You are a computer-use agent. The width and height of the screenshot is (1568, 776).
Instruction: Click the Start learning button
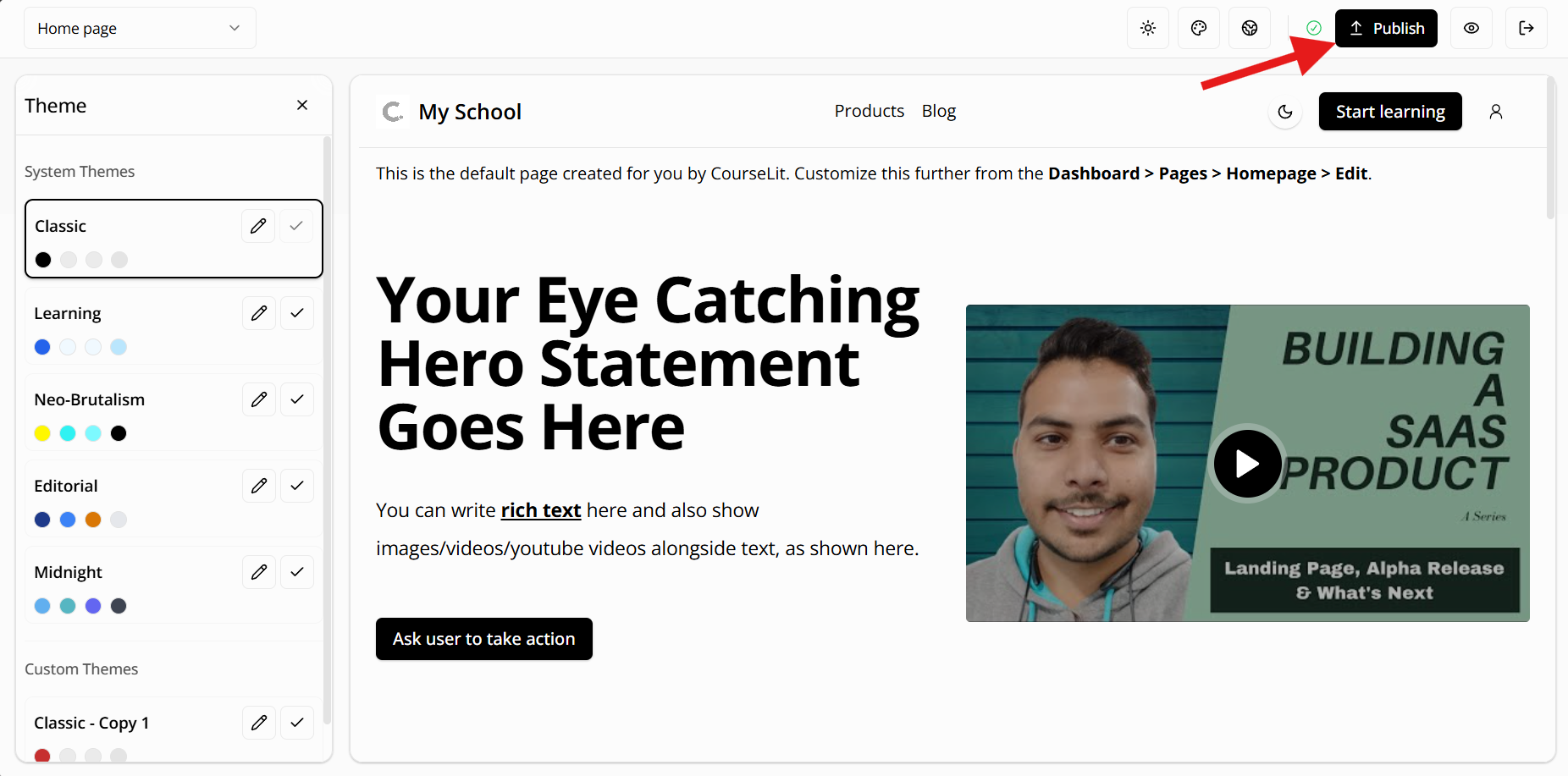pyautogui.click(x=1390, y=111)
